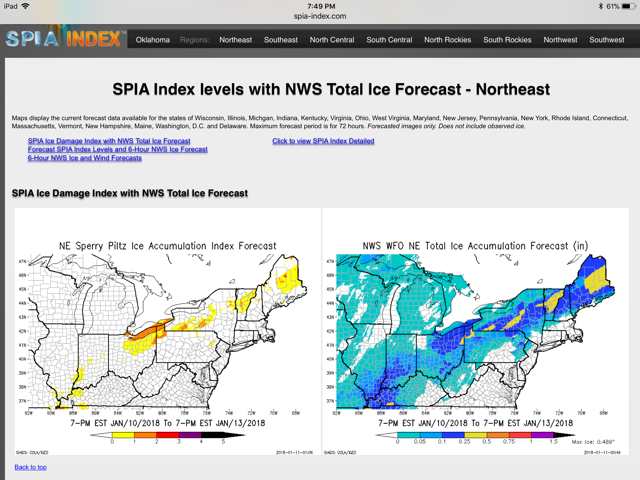Select the North Central region

[x=332, y=40]
